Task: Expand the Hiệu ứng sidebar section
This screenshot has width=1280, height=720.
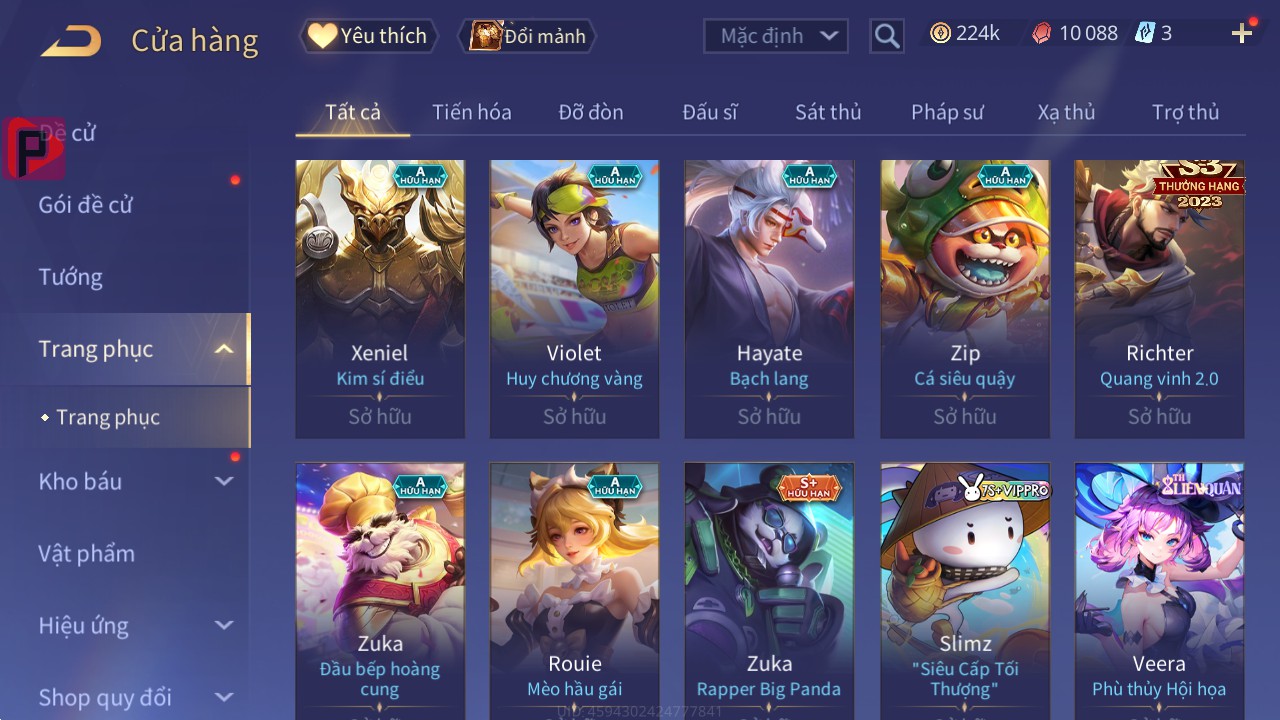Action: coord(224,625)
